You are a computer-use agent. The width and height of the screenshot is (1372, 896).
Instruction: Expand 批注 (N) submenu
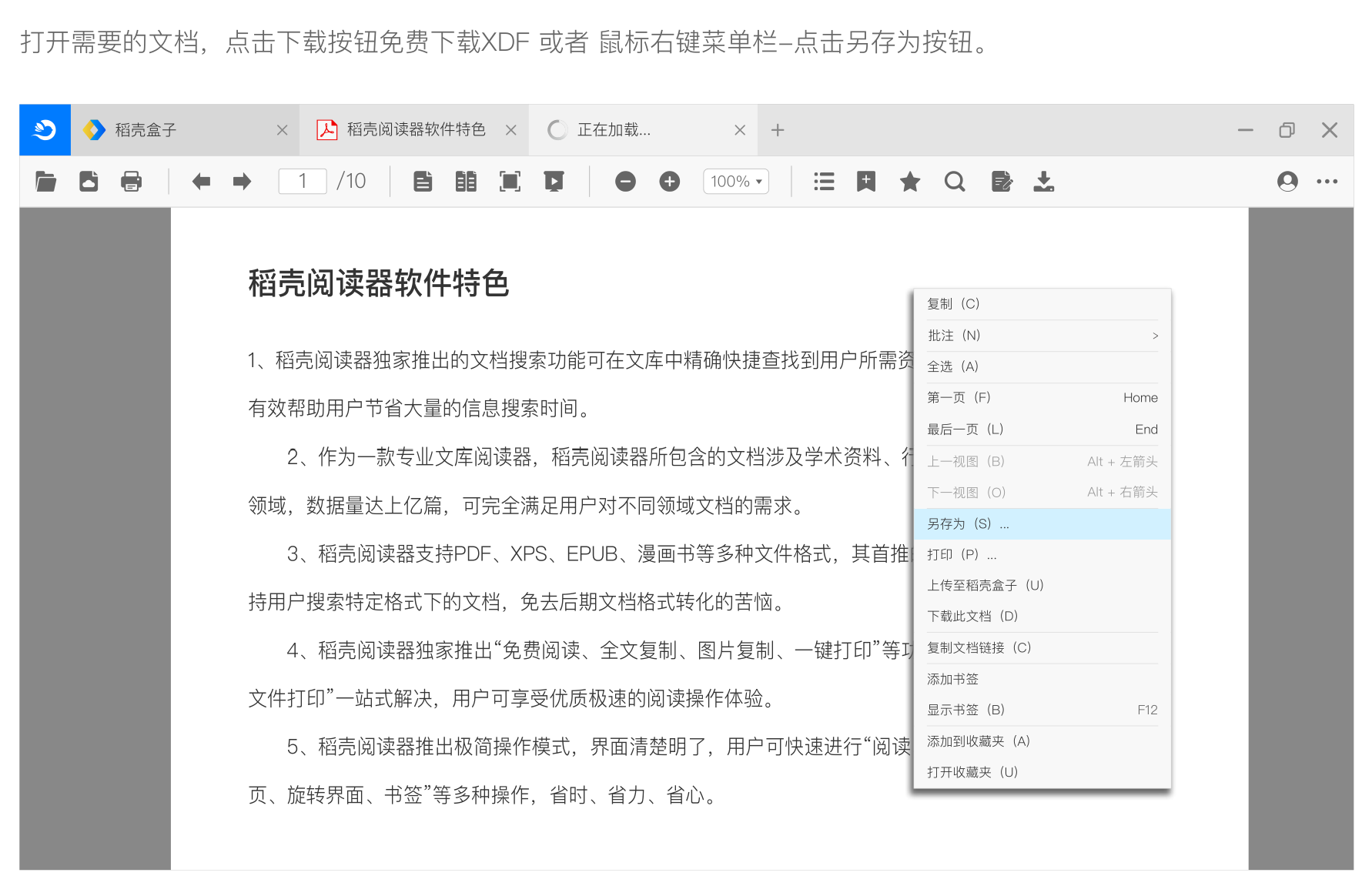(1042, 336)
